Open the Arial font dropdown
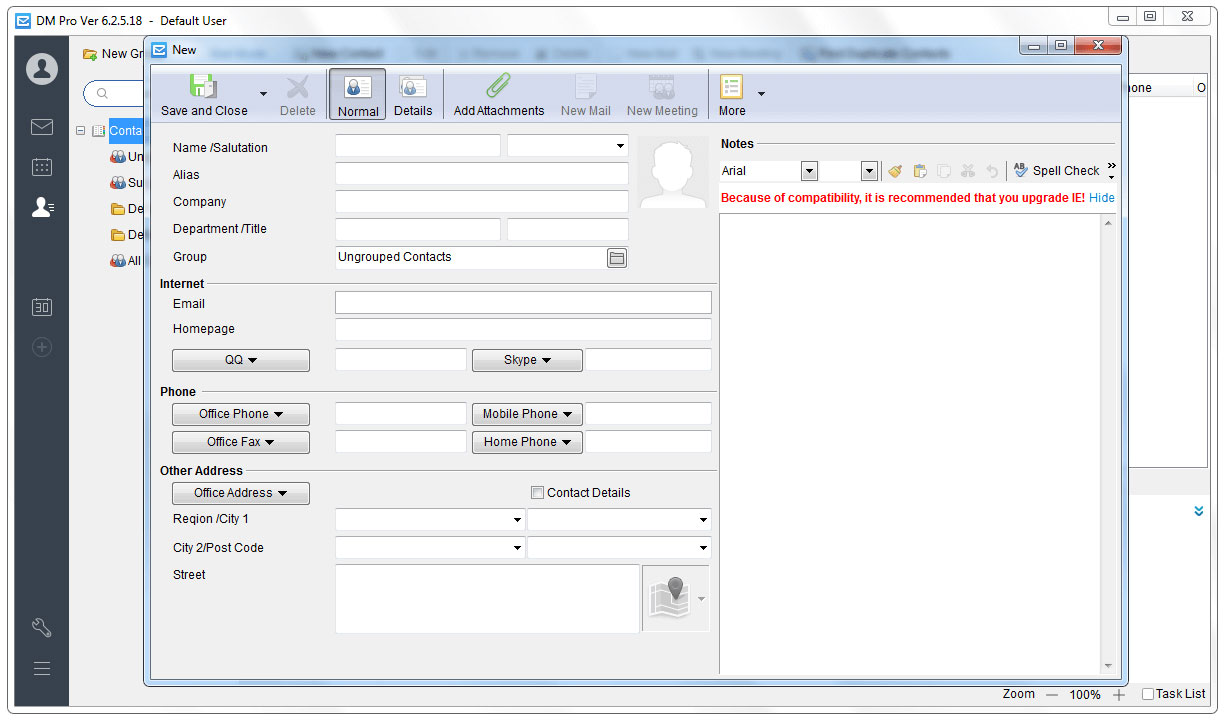The width and height of the screenshot is (1226, 721). pos(808,171)
